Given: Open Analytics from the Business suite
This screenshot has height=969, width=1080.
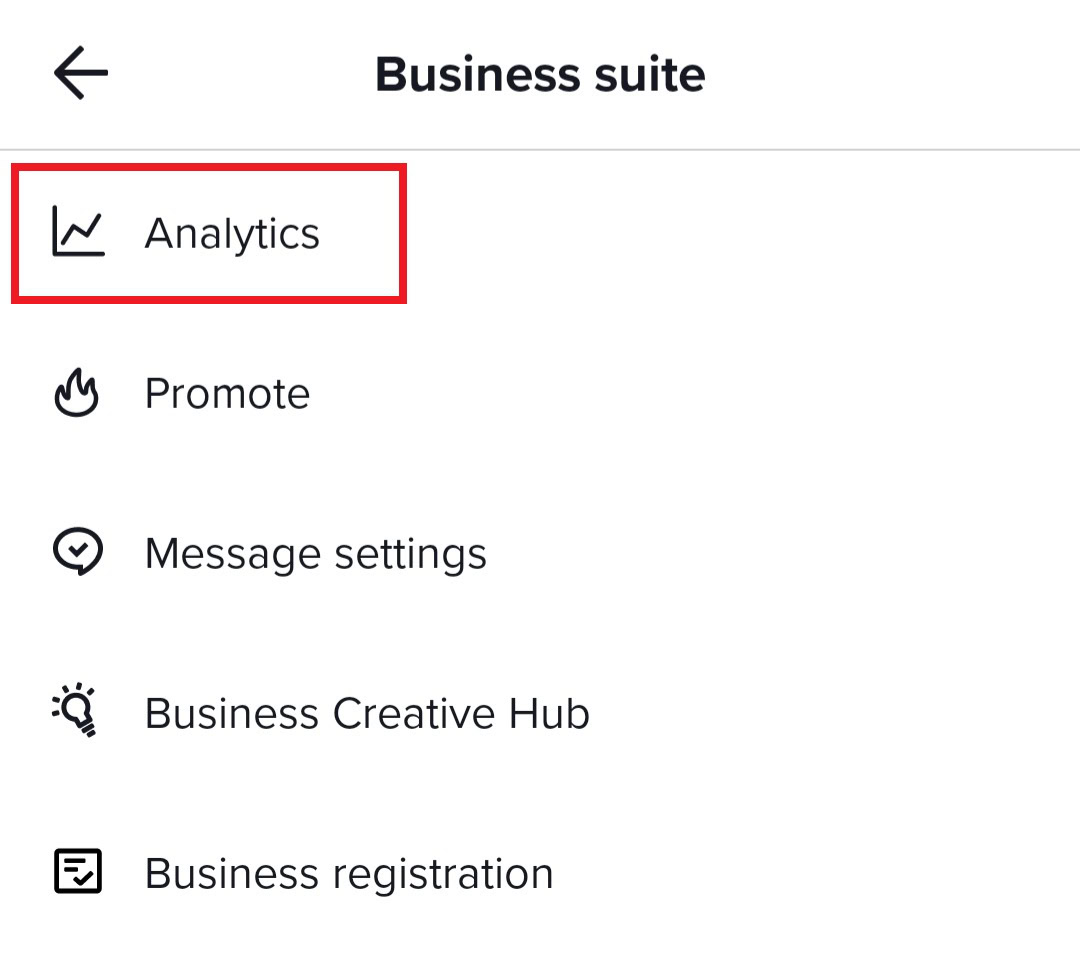Looking at the screenshot, I should point(231,234).
